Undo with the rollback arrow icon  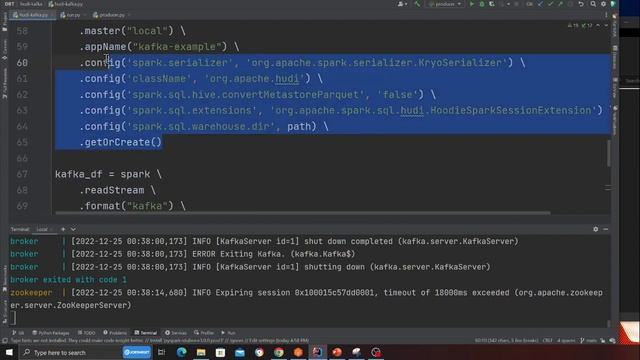pos(581,4)
